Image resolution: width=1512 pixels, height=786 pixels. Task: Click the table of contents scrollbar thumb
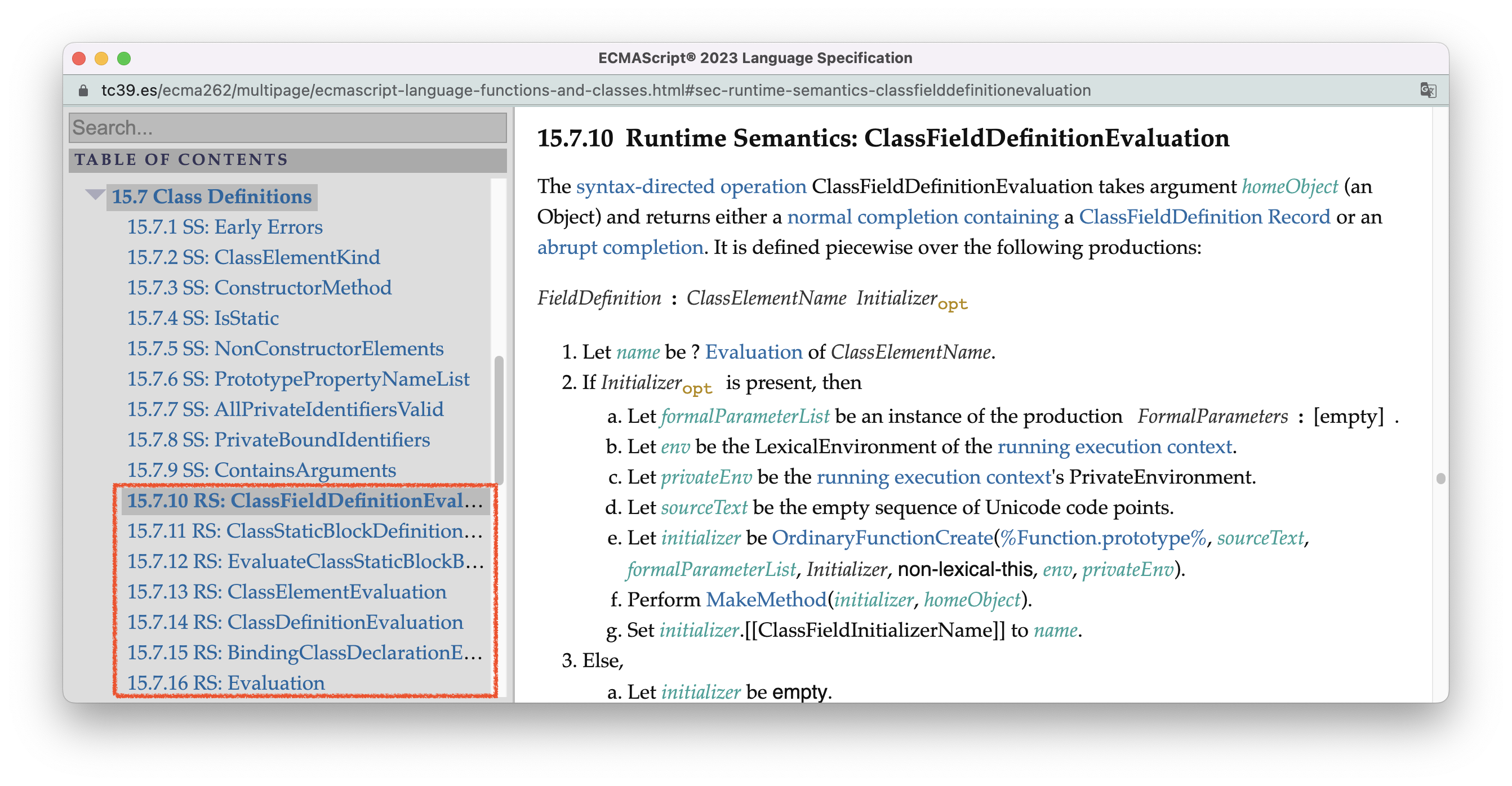coord(499,419)
